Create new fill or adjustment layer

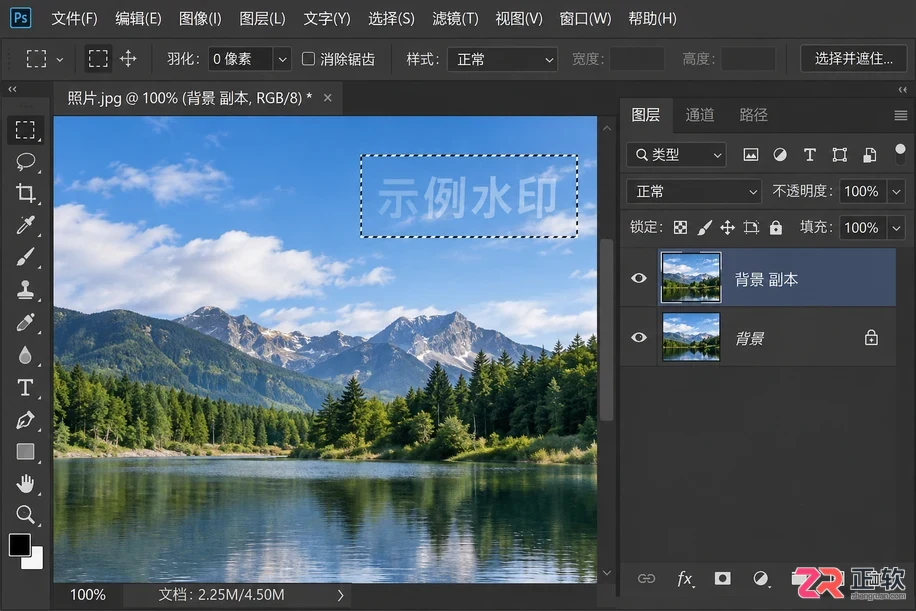tap(761, 578)
